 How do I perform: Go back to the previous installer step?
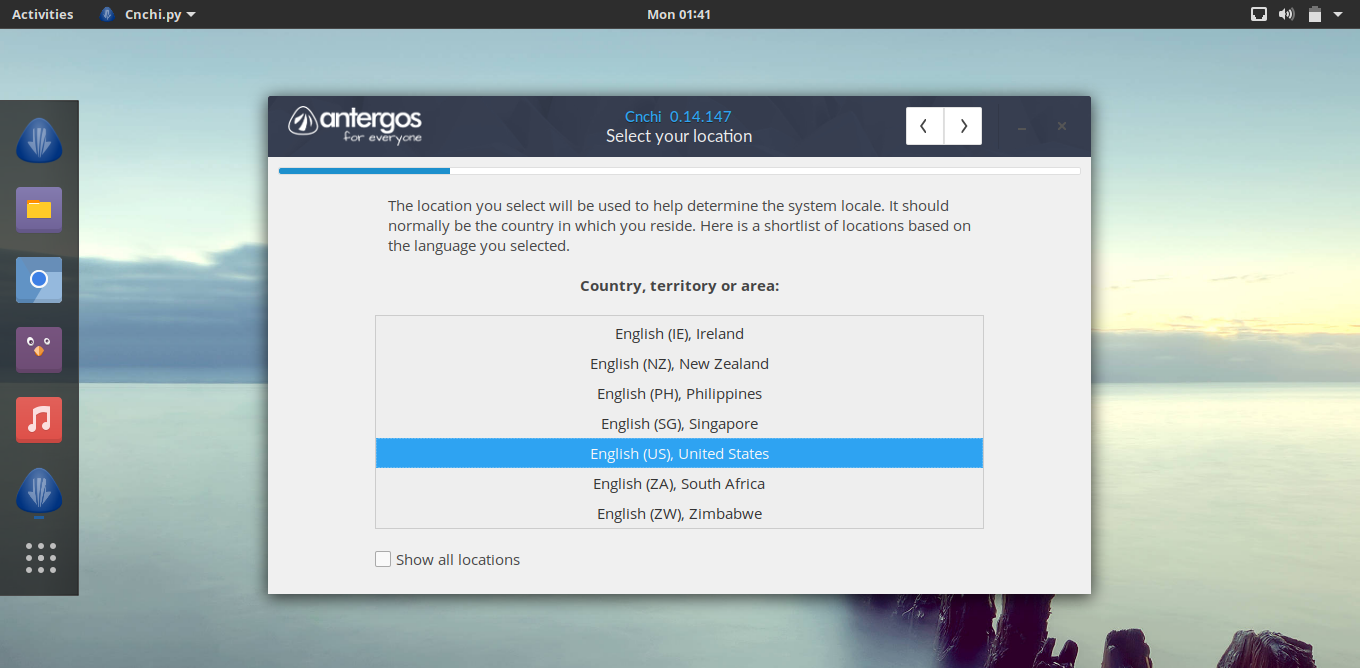pyautogui.click(x=925, y=126)
